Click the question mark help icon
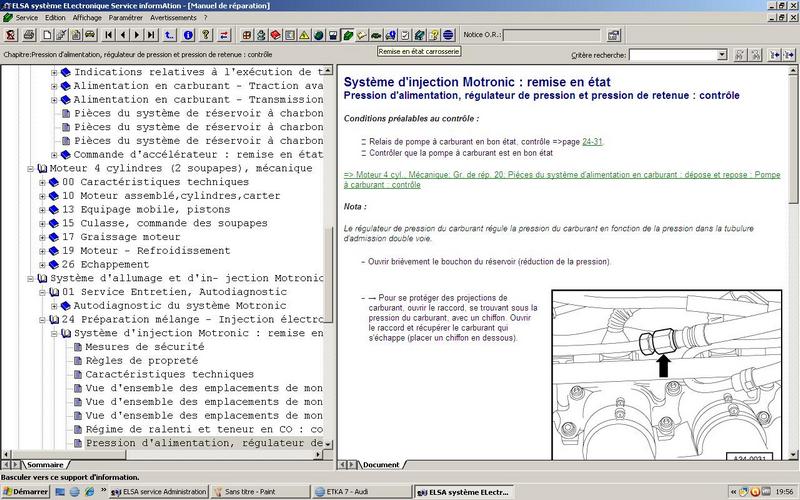This screenshot has width=800, height=500. click(206, 35)
